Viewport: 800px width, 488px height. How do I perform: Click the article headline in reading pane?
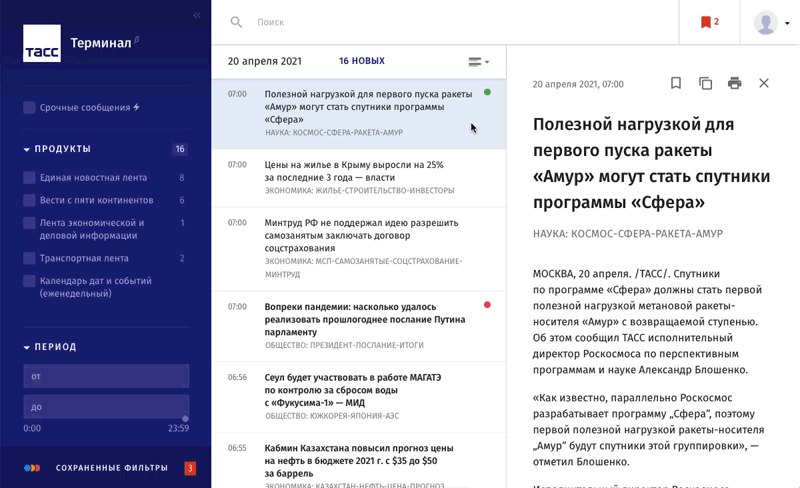[x=652, y=163]
